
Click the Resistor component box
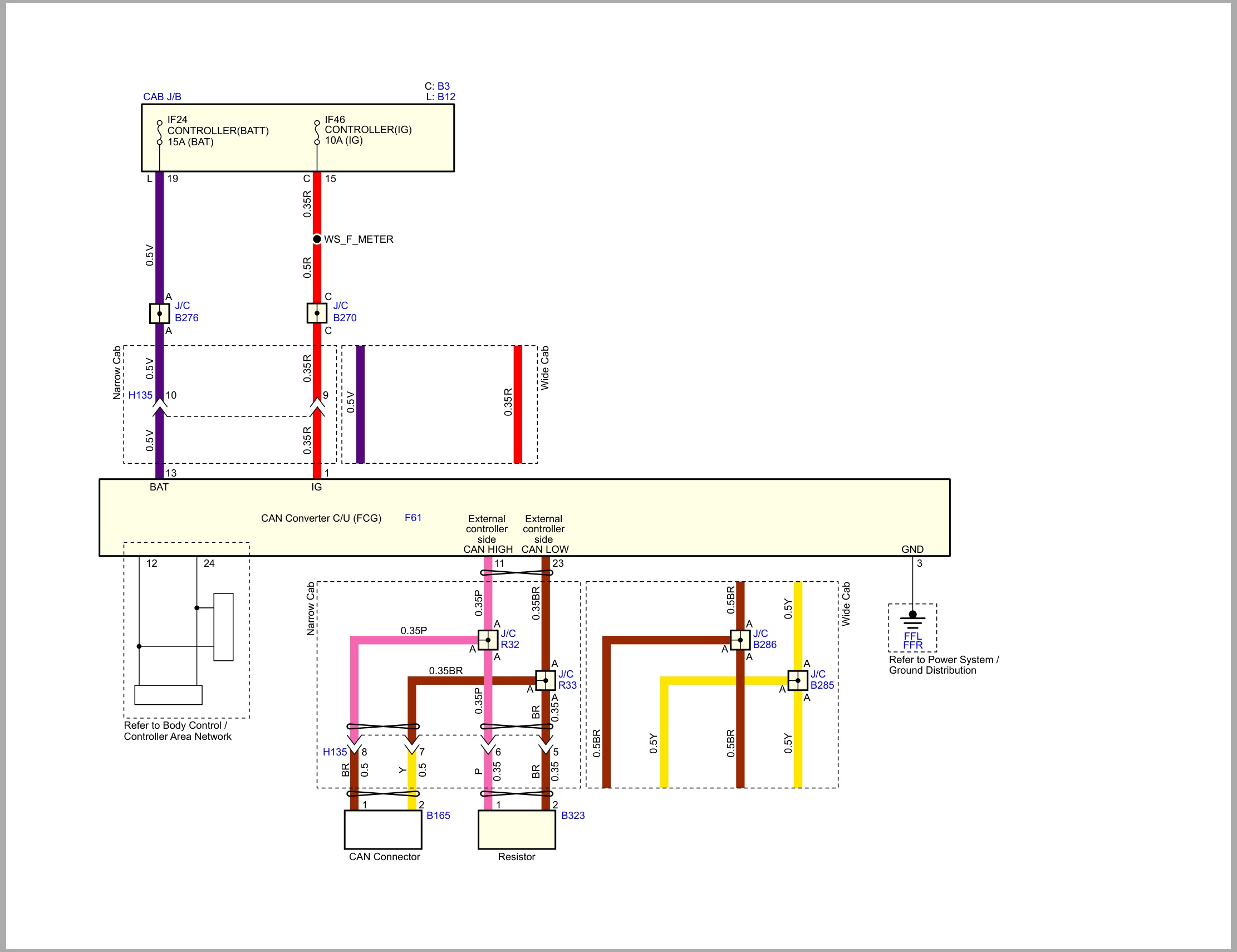click(517, 830)
